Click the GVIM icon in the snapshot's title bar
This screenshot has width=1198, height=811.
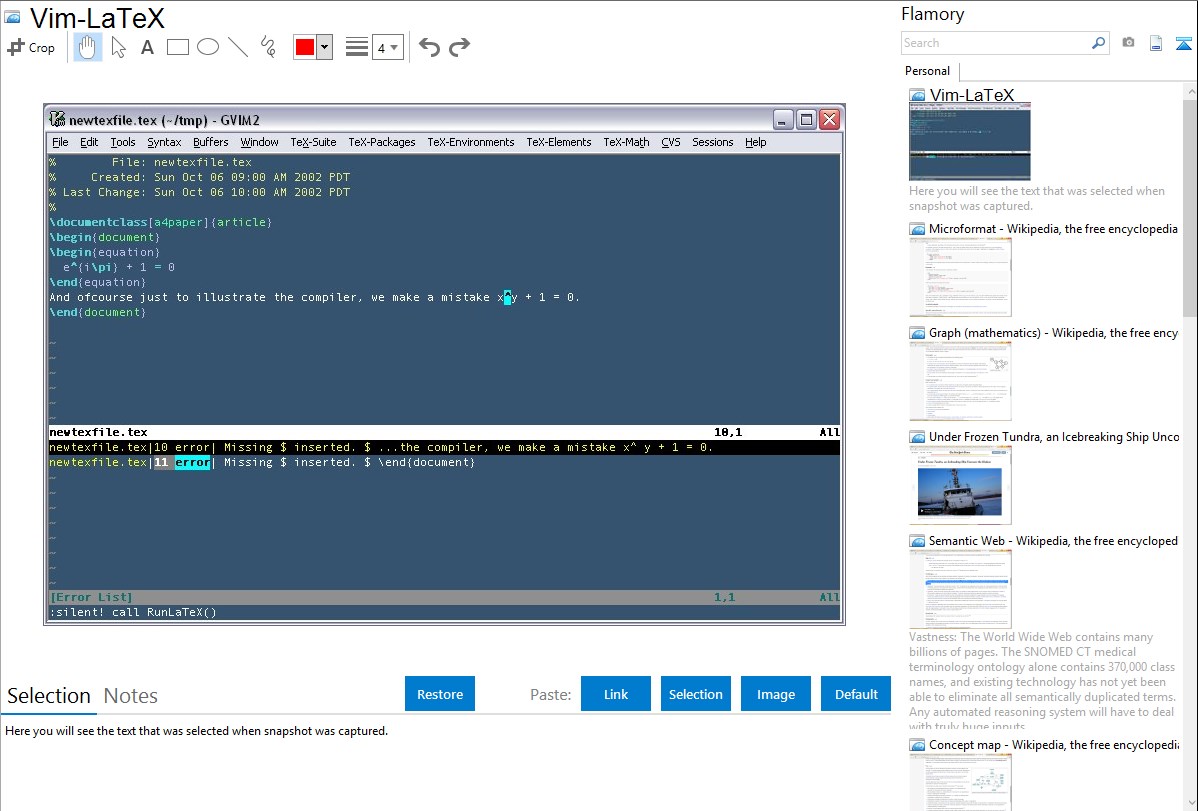pyautogui.click(x=57, y=119)
